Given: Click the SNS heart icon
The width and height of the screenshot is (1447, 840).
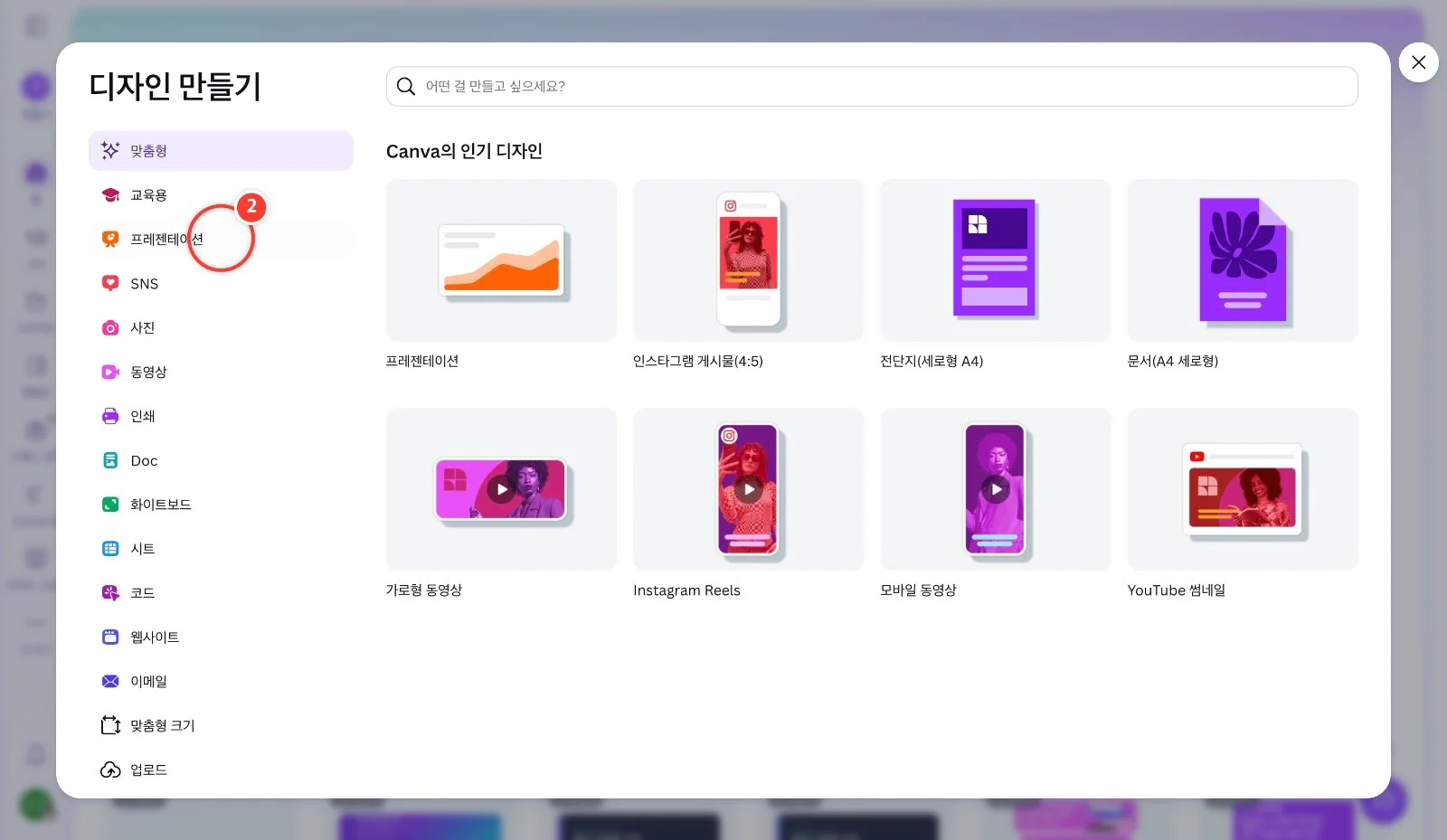Looking at the screenshot, I should [110, 283].
